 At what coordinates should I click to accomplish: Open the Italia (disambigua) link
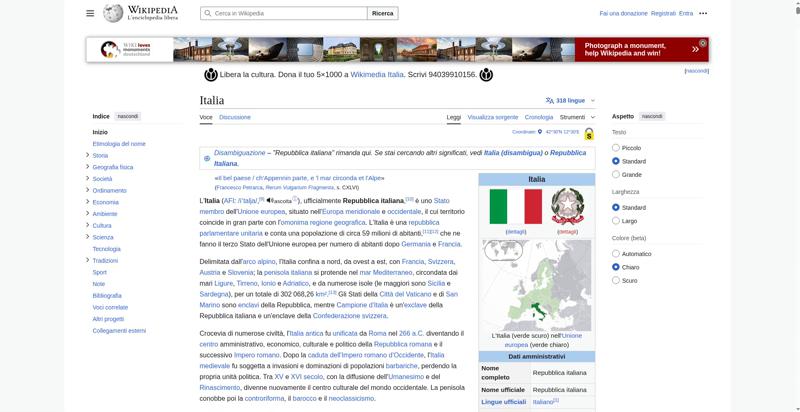click(513, 153)
